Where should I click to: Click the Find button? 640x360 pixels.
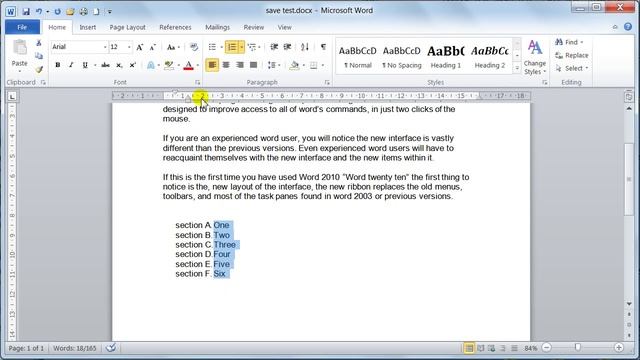pos(569,42)
